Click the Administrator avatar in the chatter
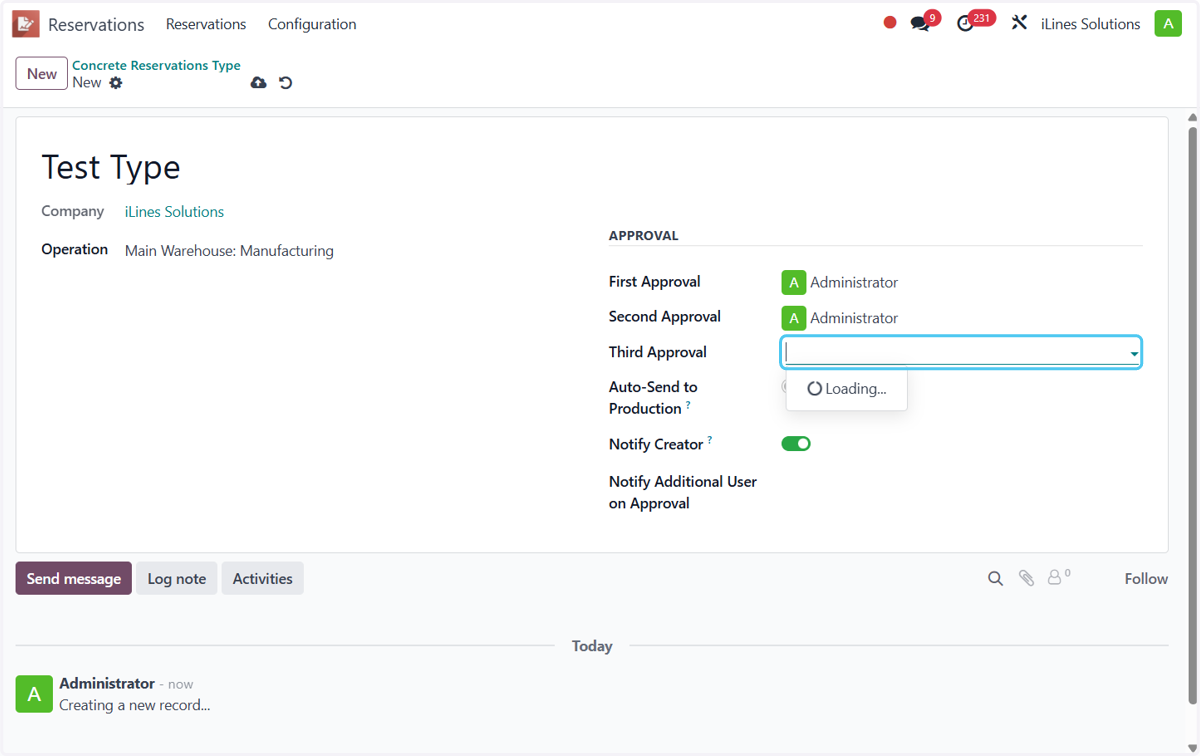Screen dimensions: 1200x756 pos(34,694)
